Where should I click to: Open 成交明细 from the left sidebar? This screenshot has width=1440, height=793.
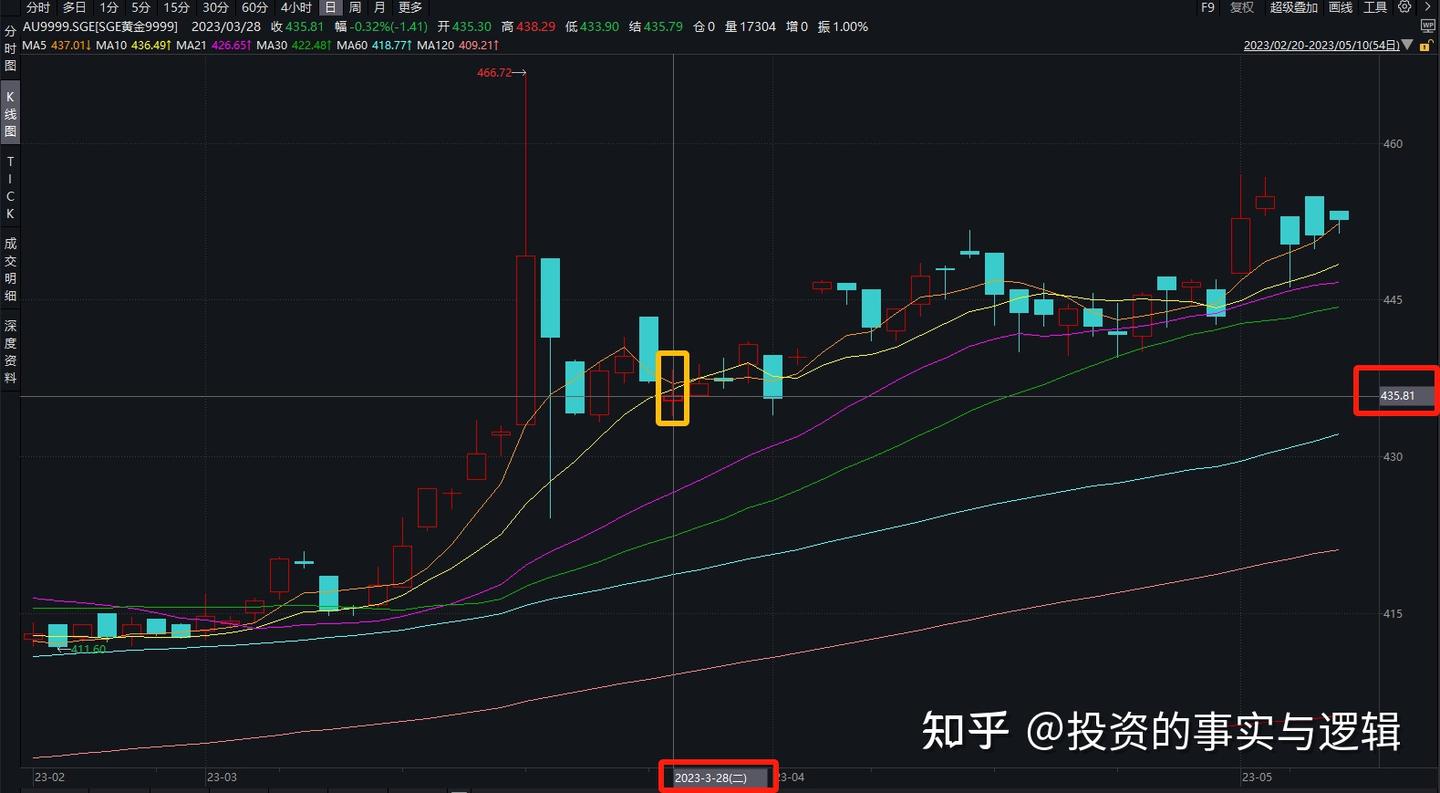click(x=9, y=265)
